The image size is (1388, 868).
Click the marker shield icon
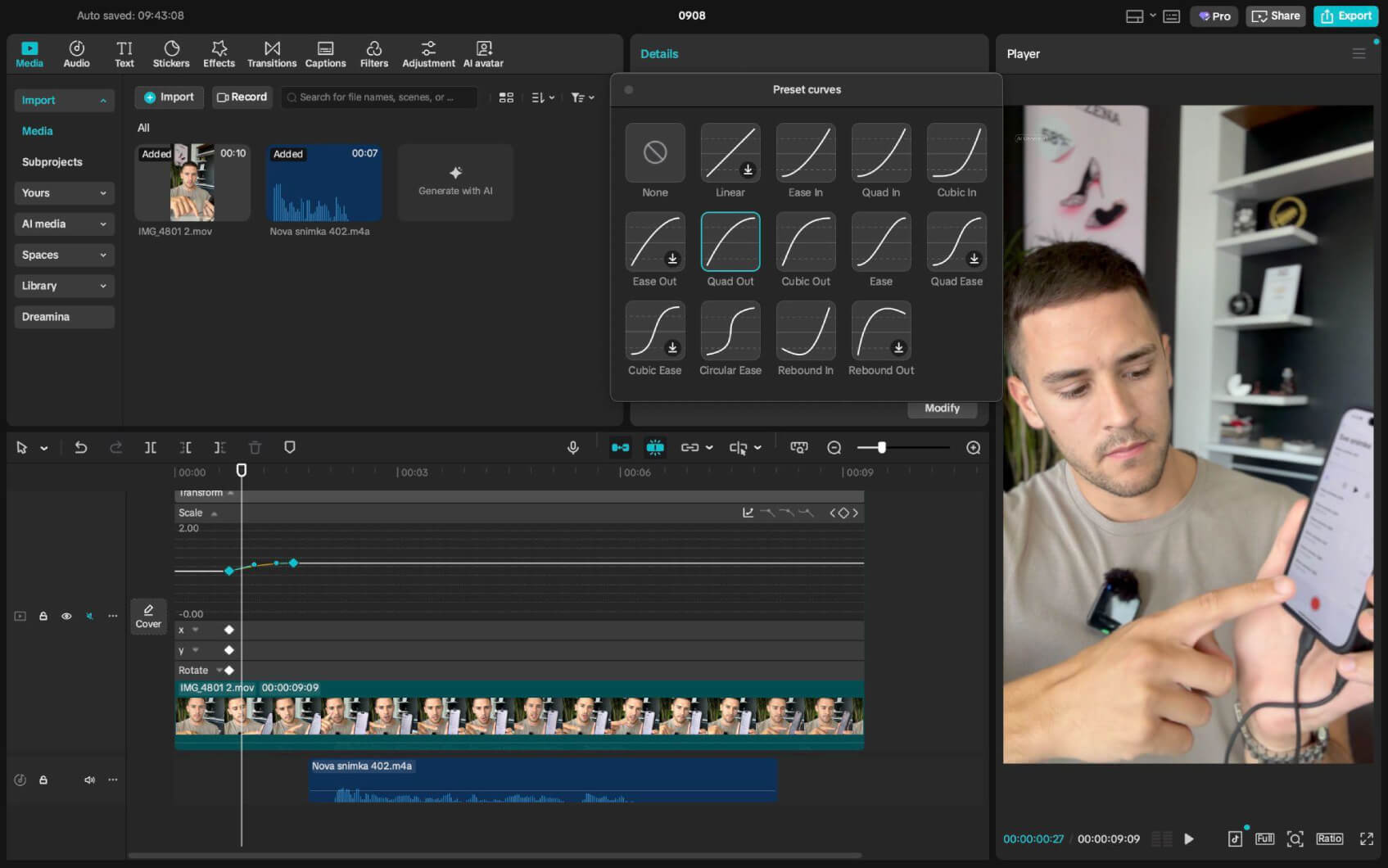click(289, 447)
